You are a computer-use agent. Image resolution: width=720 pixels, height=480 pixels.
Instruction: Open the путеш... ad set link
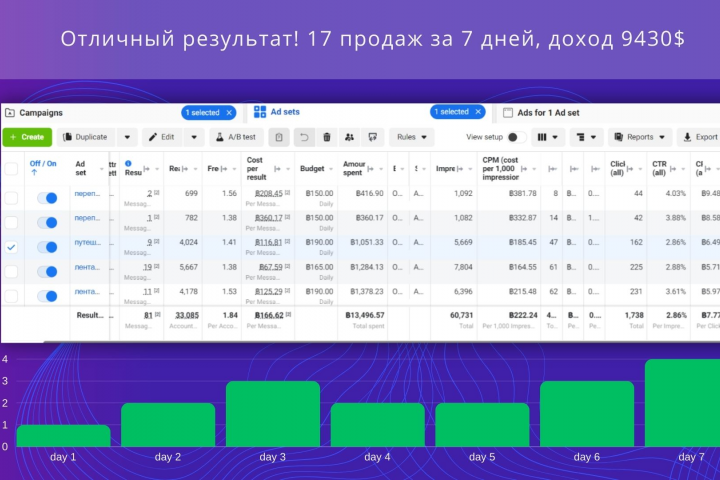click(88, 242)
